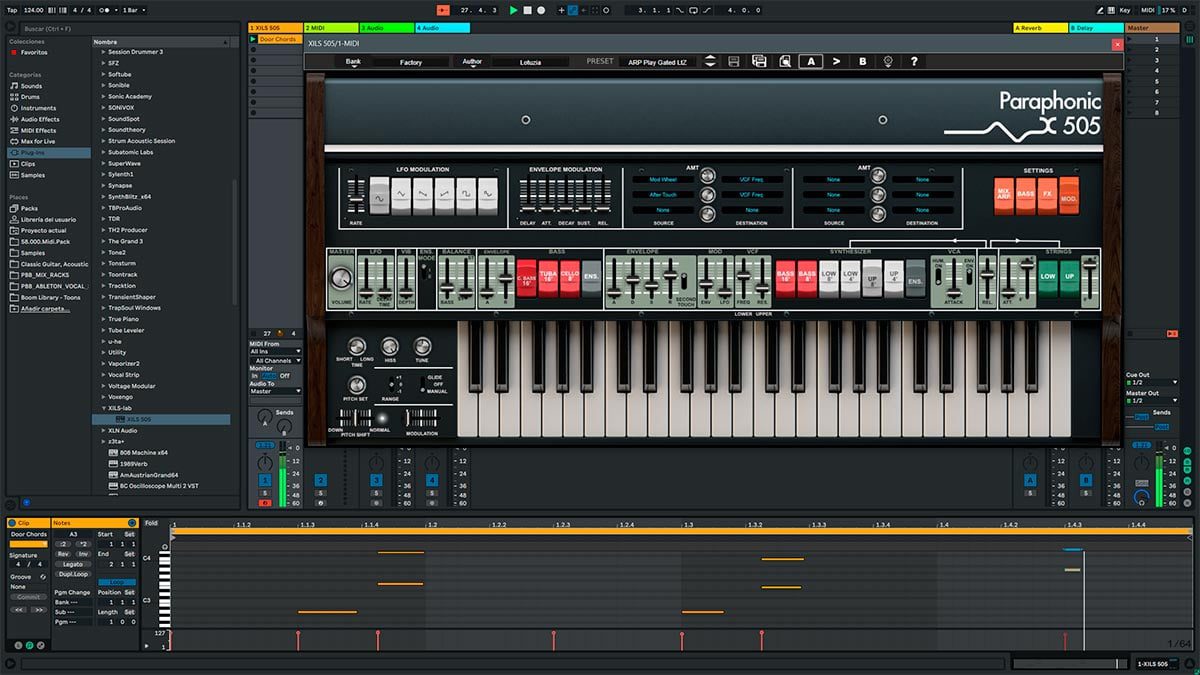Click the TUNE knob
Screen dimensions: 1200x675
click(422, 346)
